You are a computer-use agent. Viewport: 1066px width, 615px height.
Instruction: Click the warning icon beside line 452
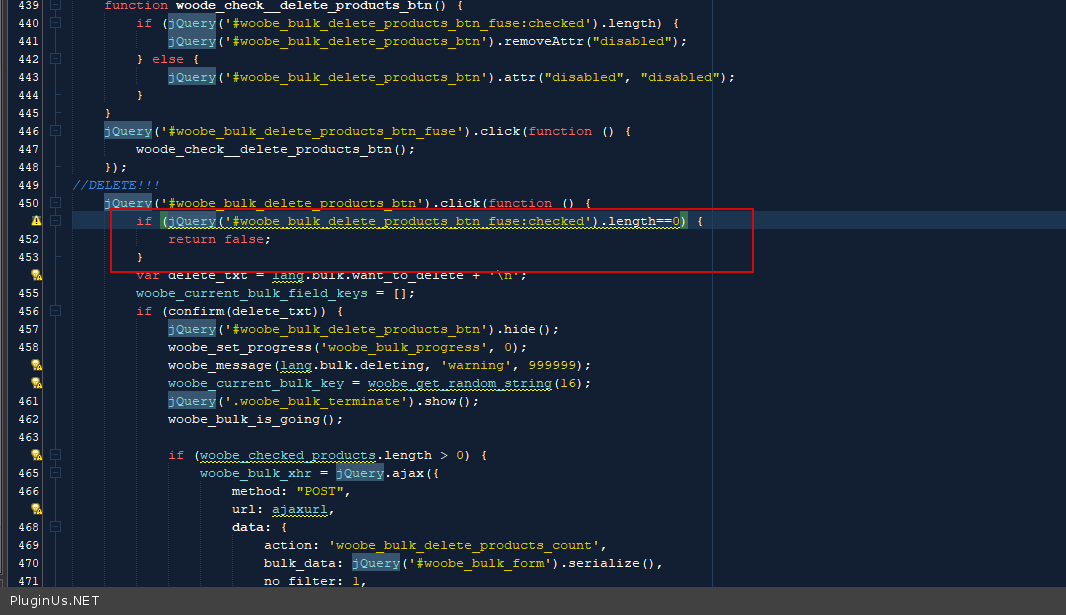click(36, 221)
